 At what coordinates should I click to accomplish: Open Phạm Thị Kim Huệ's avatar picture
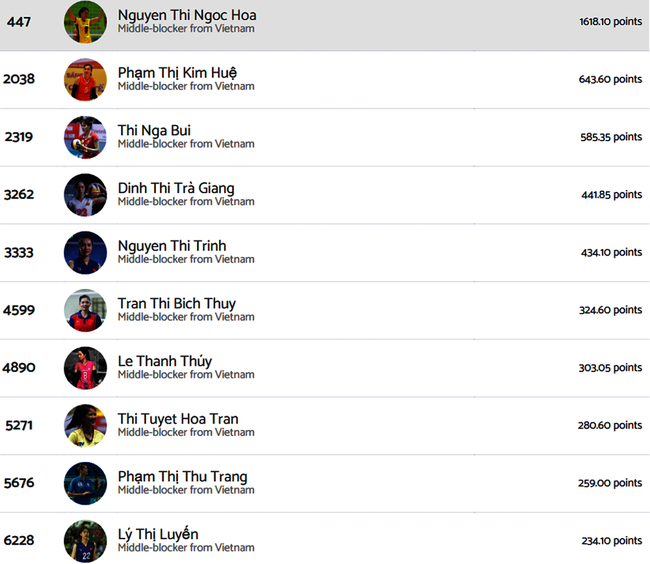(85, 80)
